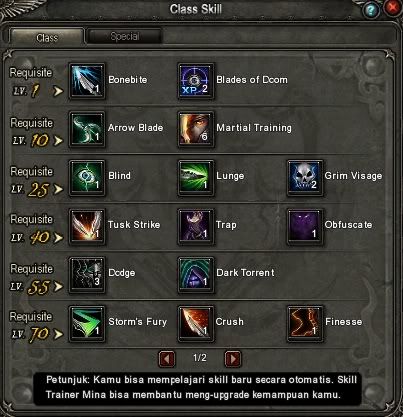
Task: Open the help question mark button
Action: point(371,10)
